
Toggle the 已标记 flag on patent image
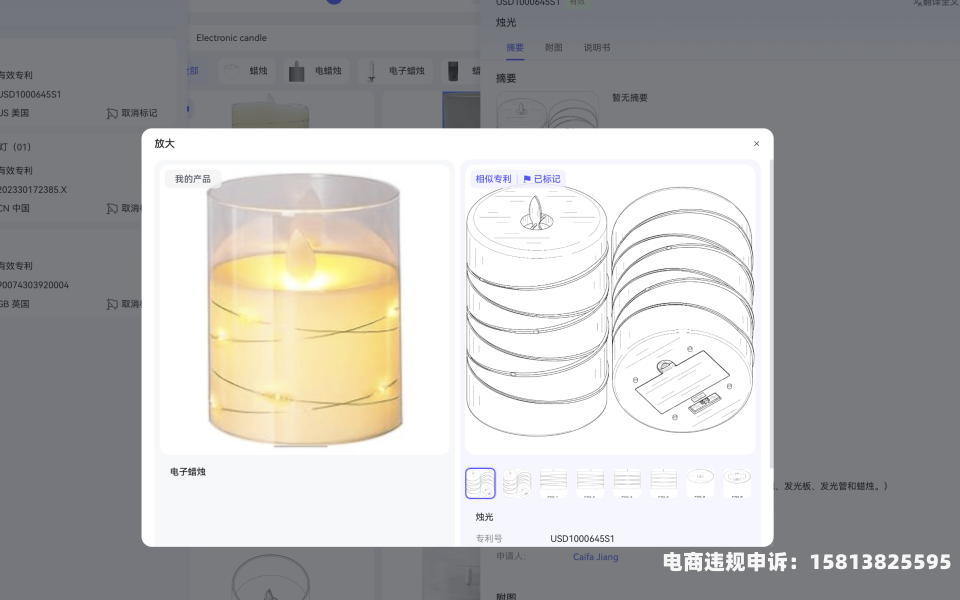[x=542, y=179]
